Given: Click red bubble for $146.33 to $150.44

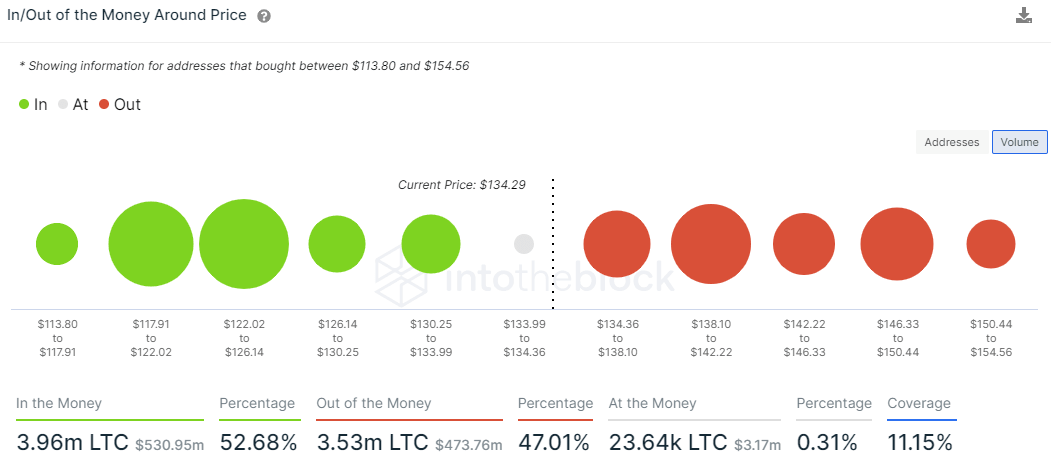Looking at the screenshot, I should tap(897, 244).
